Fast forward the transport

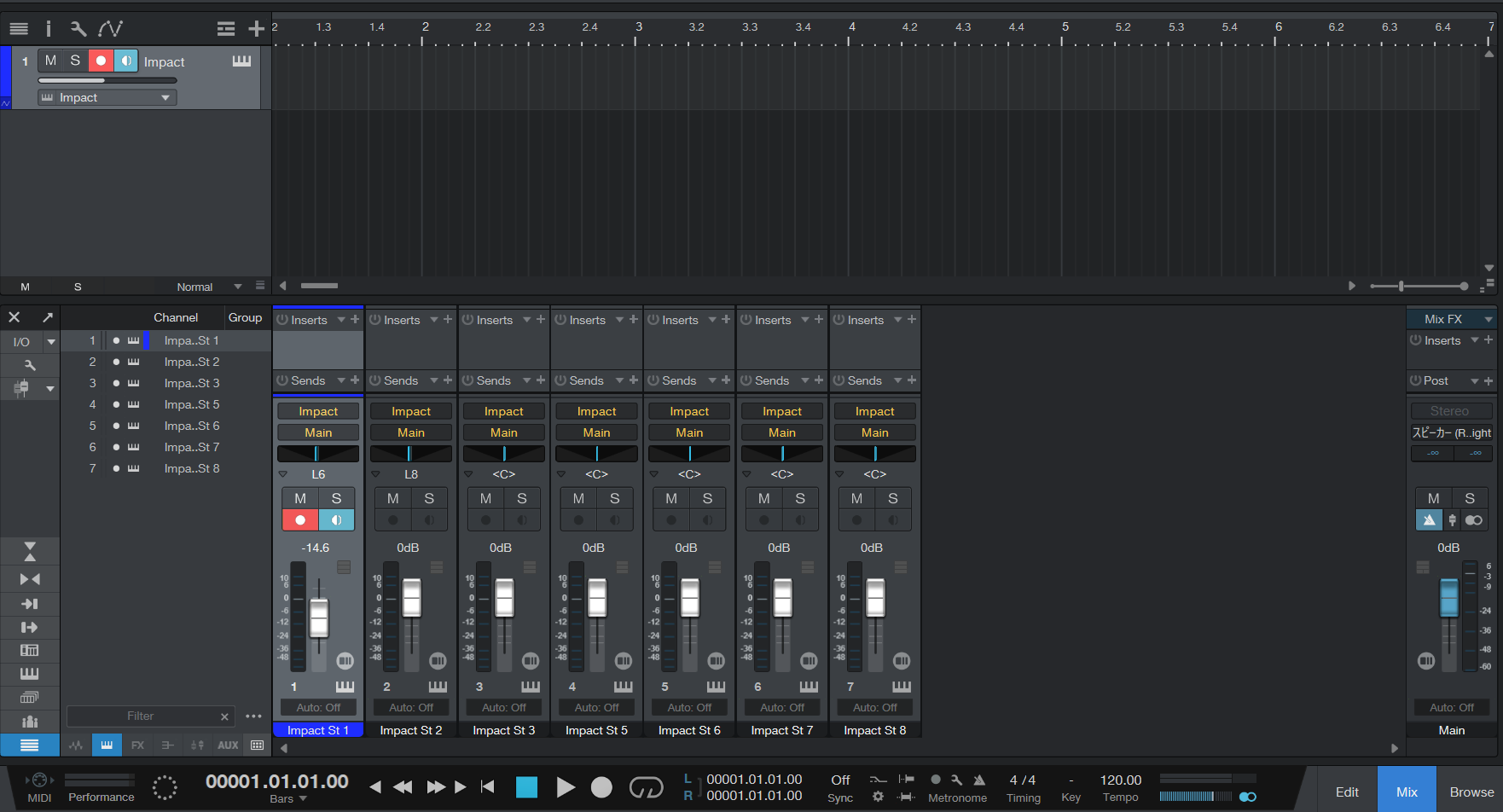pos(436,786)
